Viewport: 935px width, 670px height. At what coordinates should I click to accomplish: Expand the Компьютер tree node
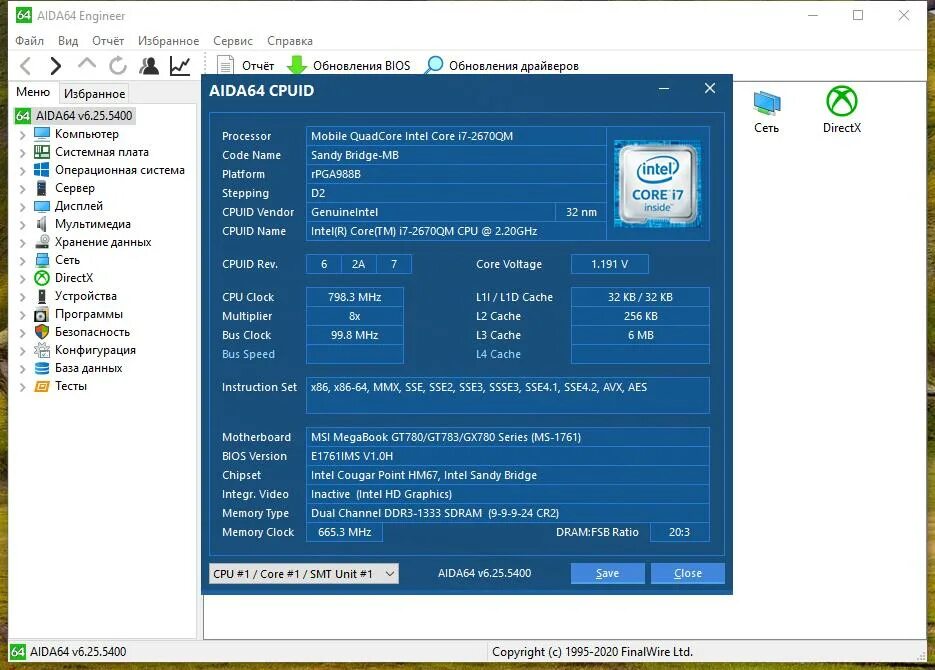(x=23, y=135)
